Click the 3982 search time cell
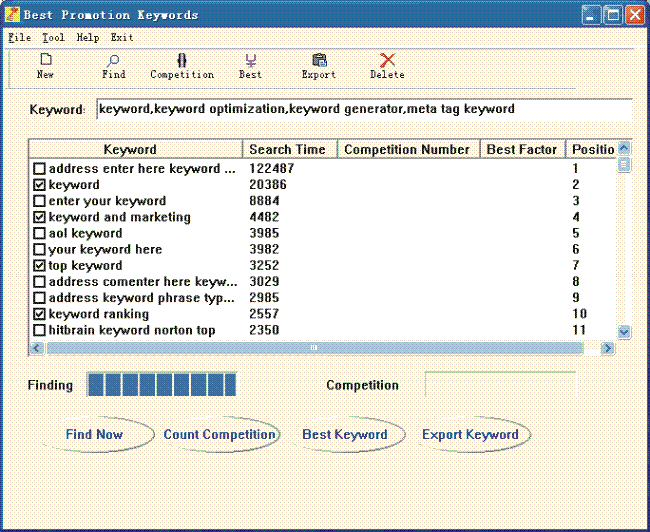The width and height of the screenshot is (650, 532). coord(264,249)
